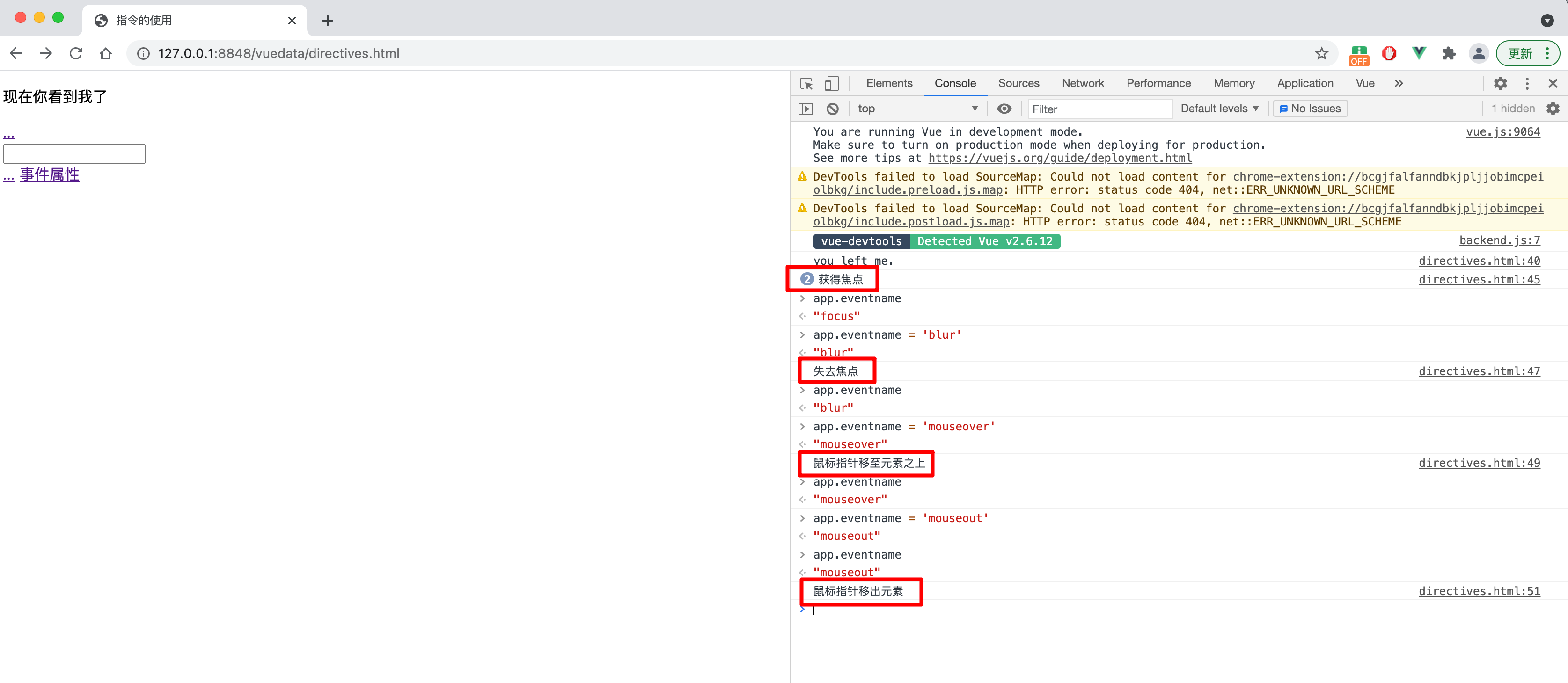Switch to the Elements tab
The height and width of the screenshot is (683, 1568).
(889, 83)
